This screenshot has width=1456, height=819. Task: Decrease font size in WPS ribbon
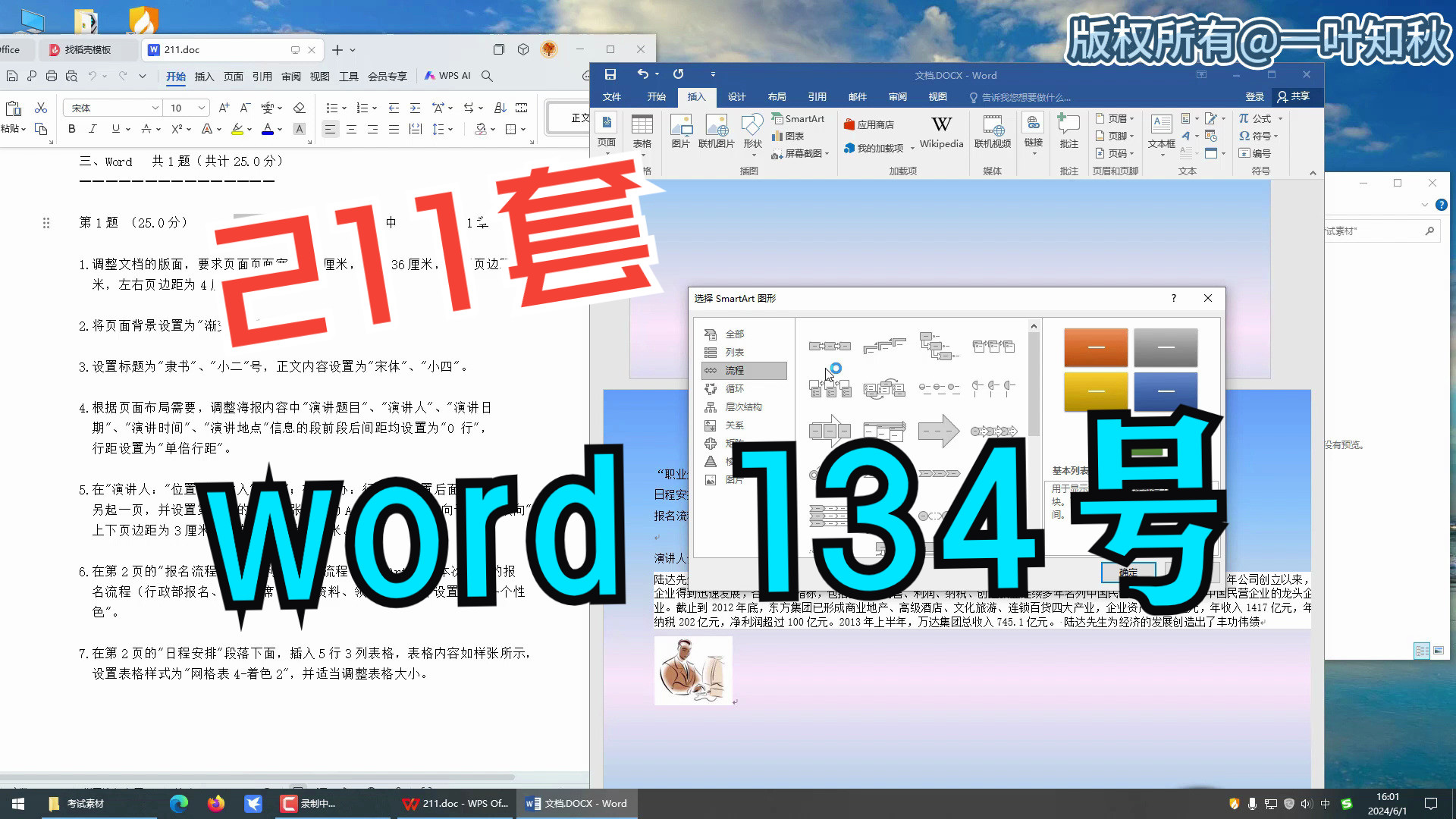(245, 108)
